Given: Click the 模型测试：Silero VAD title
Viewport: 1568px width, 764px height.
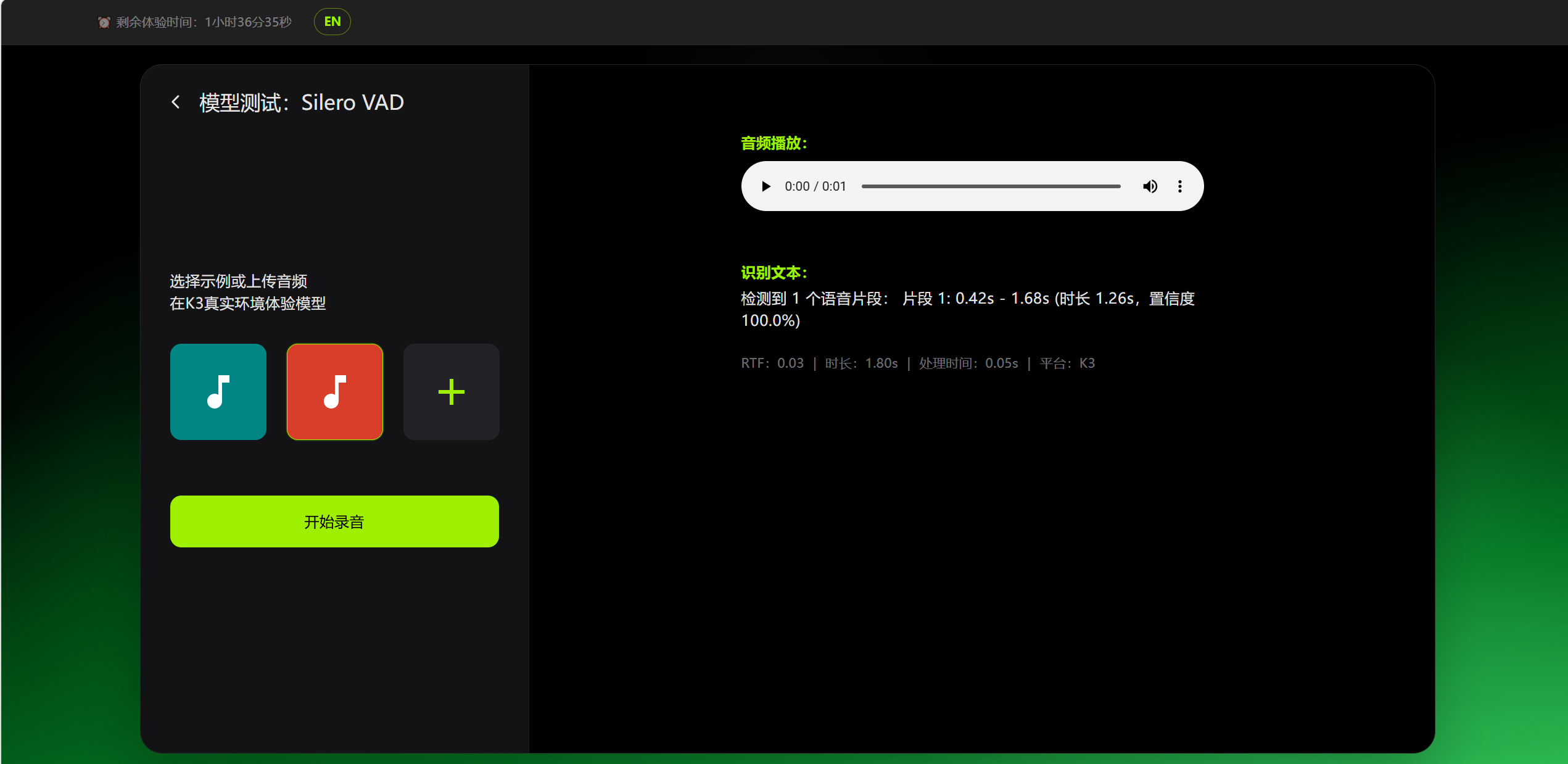Looking at the screenshot, I should point(302,102).
